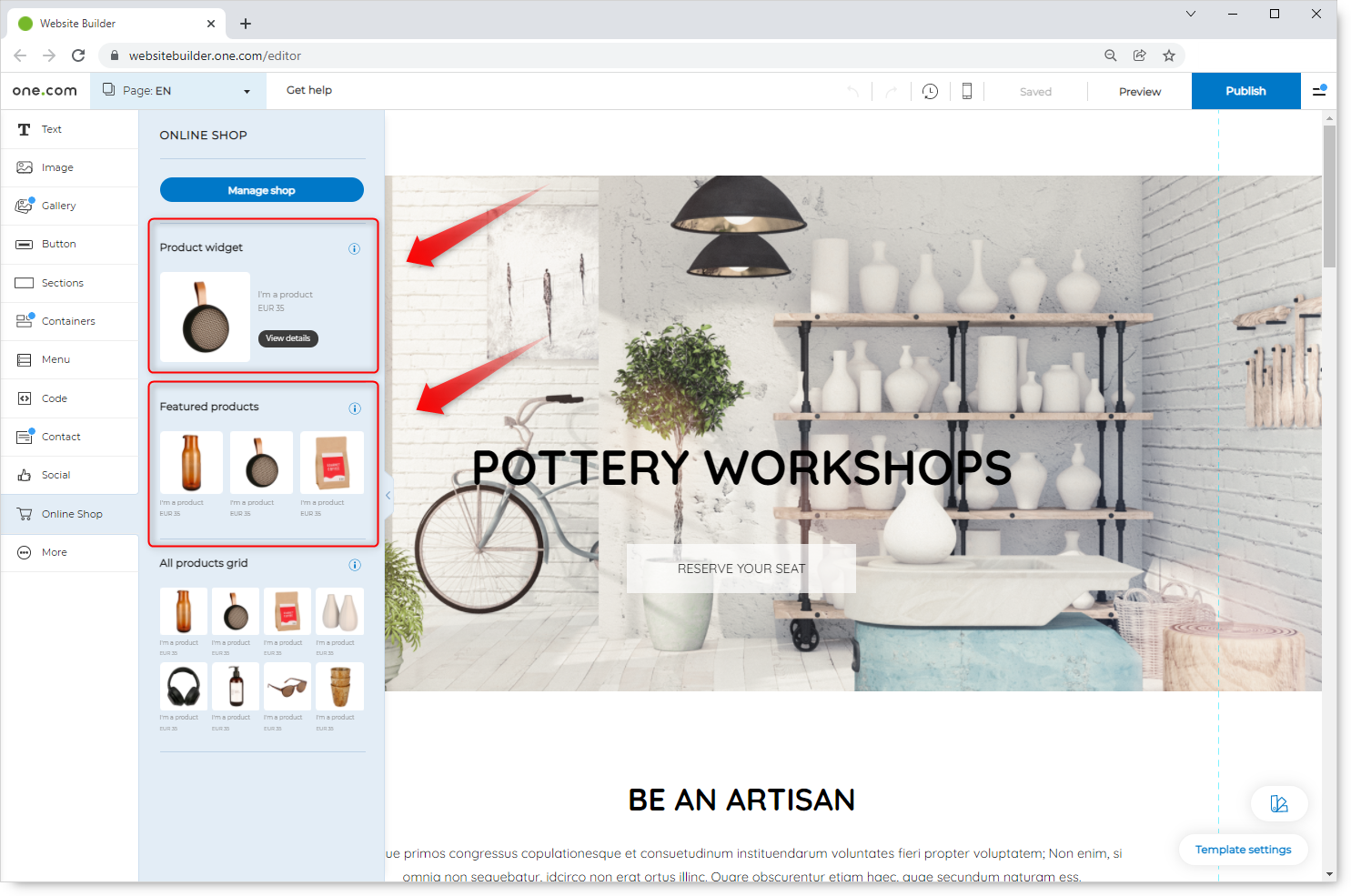Open Template settings
This screenshot has height=896, width=1351.
point(1243,850)
